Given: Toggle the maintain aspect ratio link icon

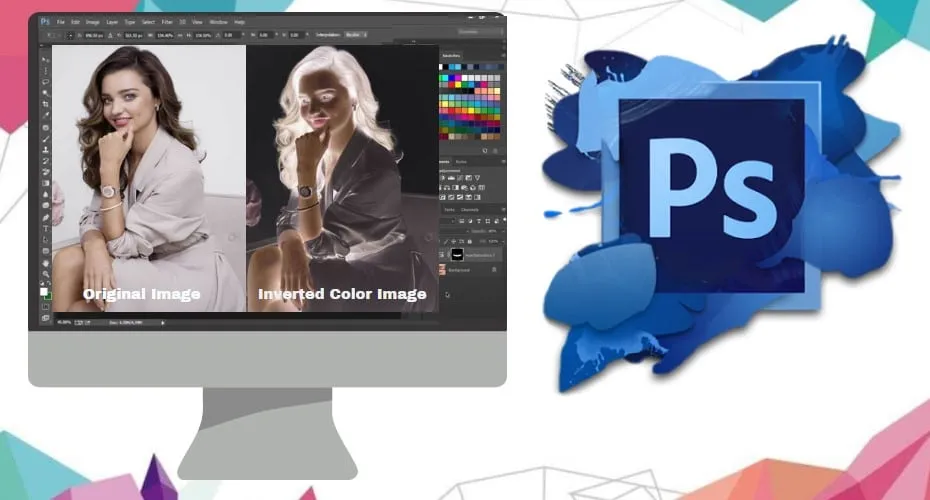Looking at the screenshot, I should [180, 36].
